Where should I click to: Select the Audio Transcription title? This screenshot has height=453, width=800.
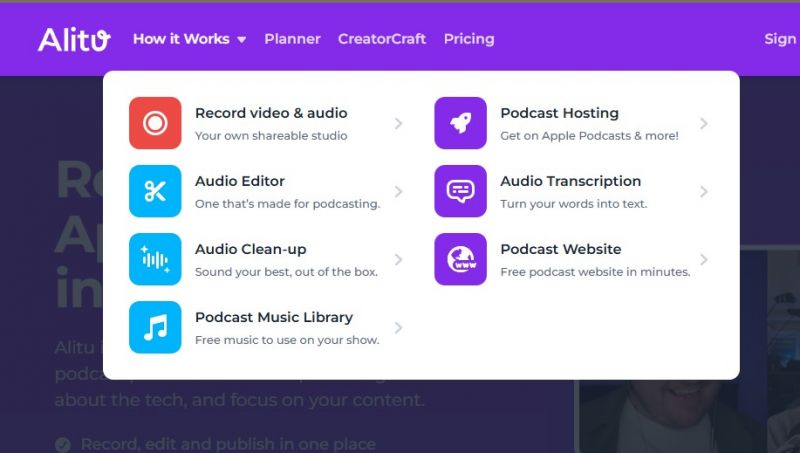click(570, 181)
